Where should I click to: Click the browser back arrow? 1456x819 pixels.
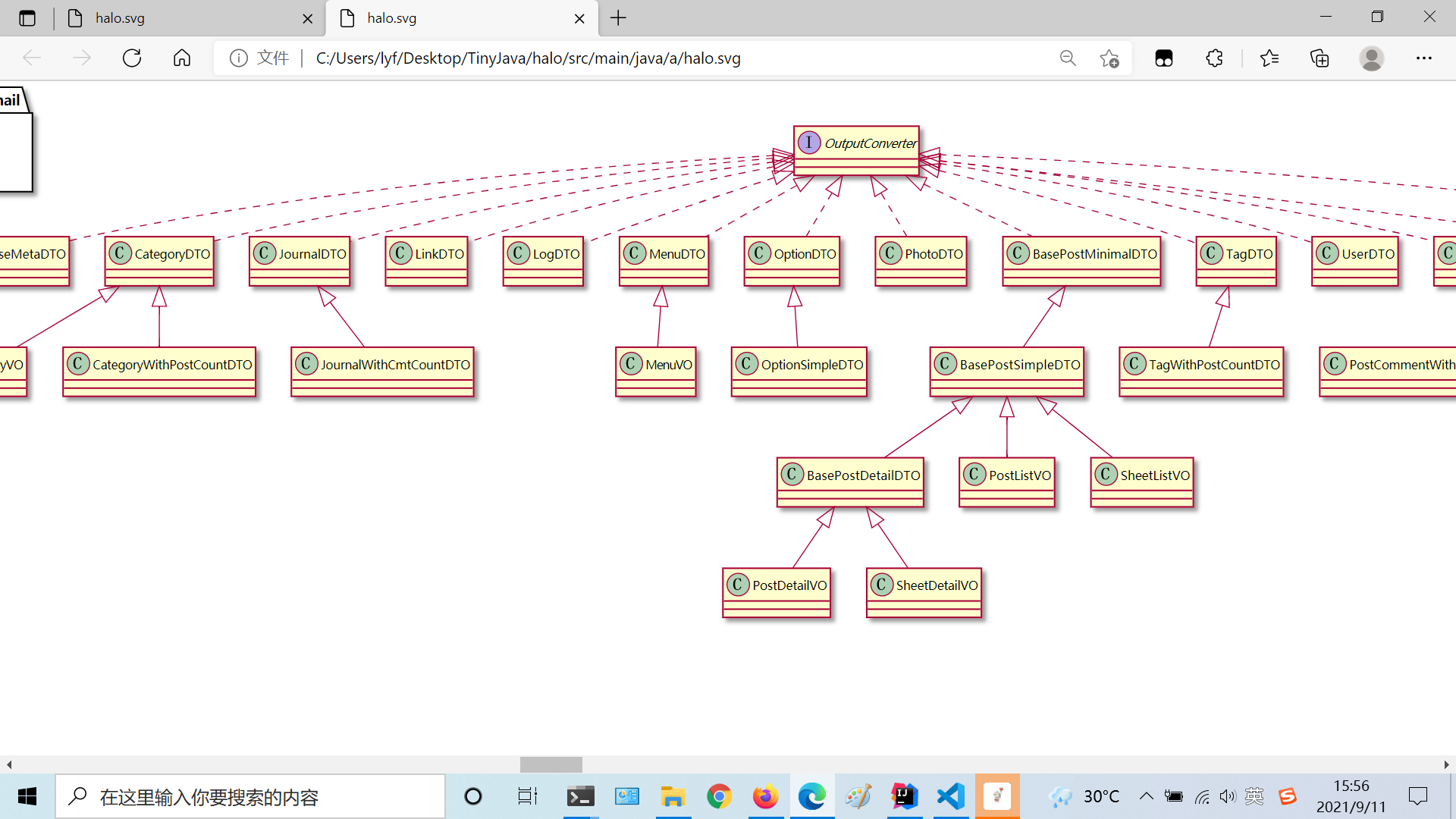[32, 58]
